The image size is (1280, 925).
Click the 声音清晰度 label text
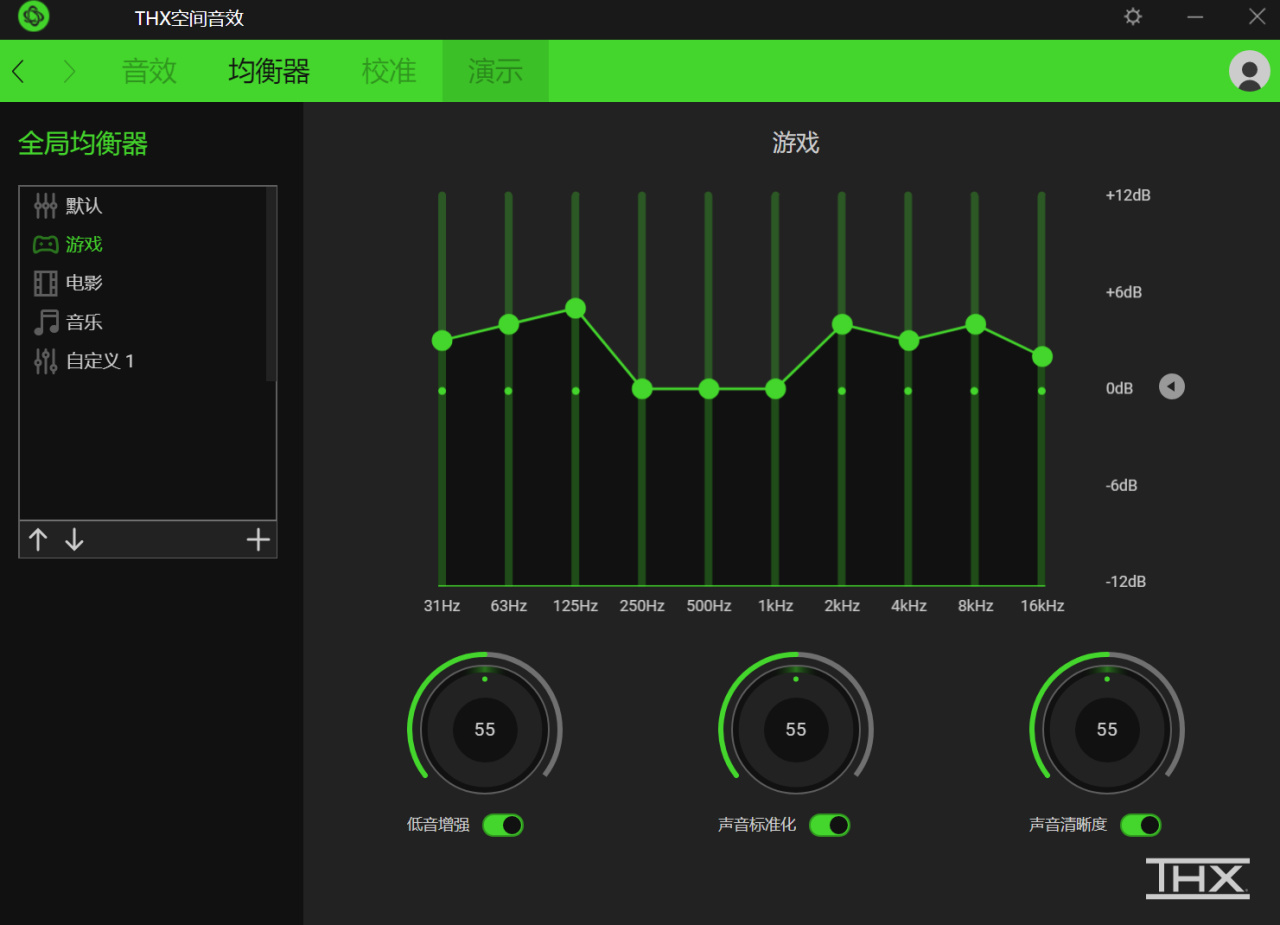[1068, 825]
